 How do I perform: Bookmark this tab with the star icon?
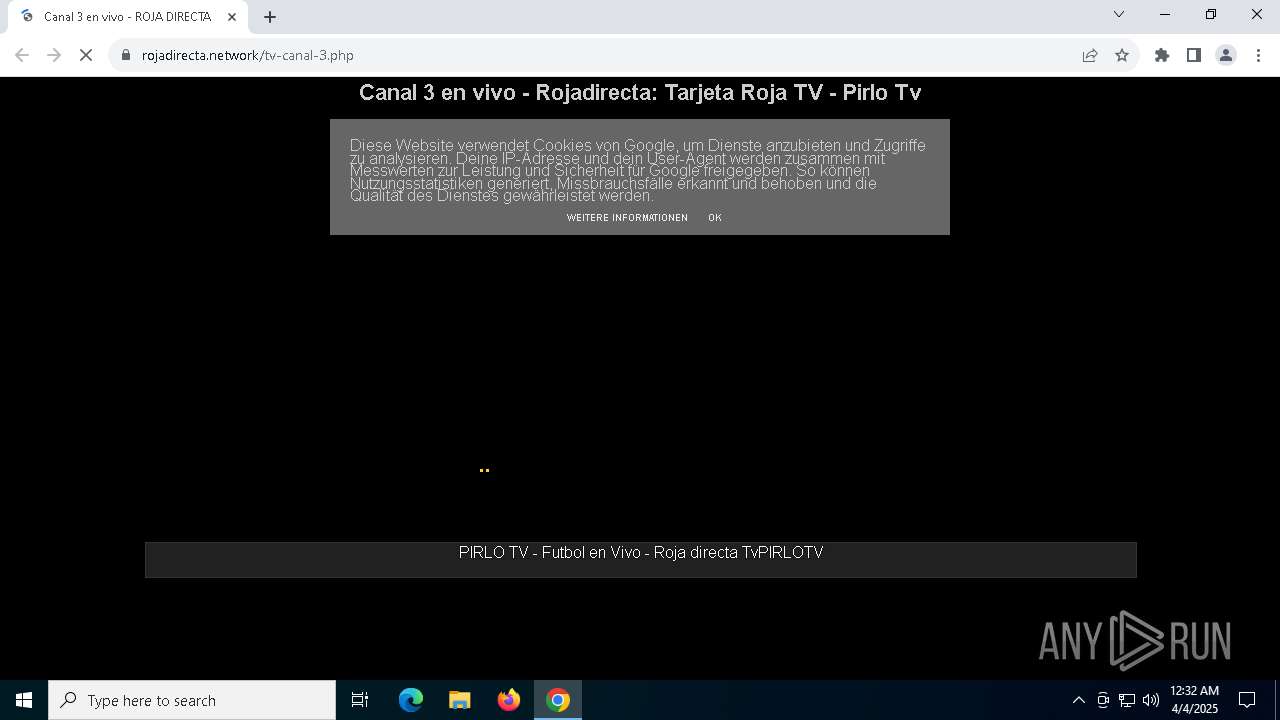tap(1122, 55)
